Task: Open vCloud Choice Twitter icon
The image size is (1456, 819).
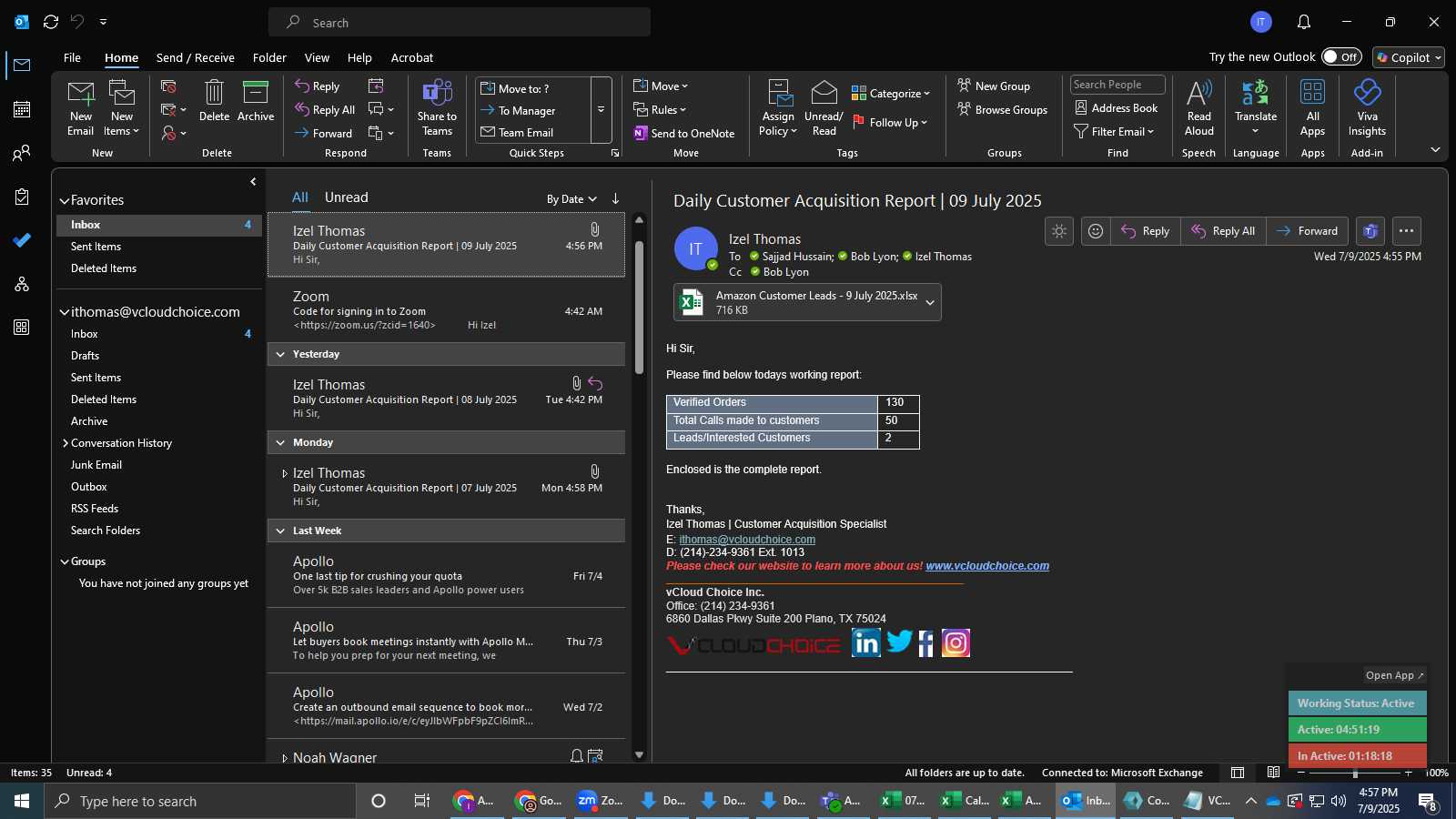Action: click(899, 642)
